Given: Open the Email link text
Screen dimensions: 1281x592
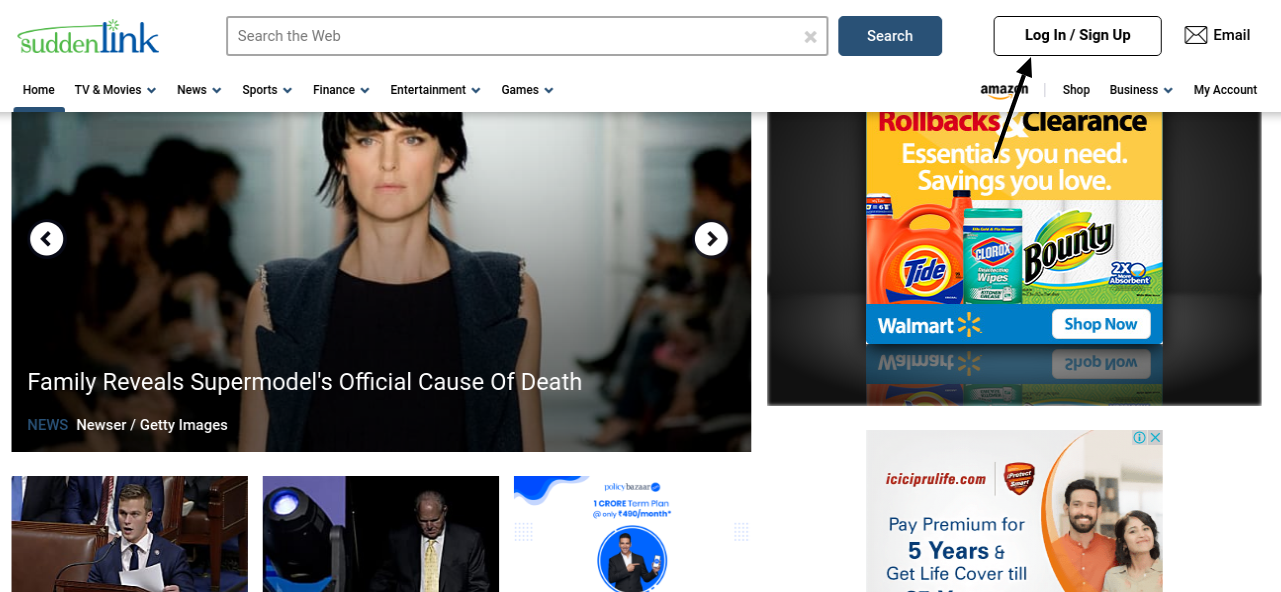Looking at the screenshot, I should pyautogui.click(x=1231, y=35).
